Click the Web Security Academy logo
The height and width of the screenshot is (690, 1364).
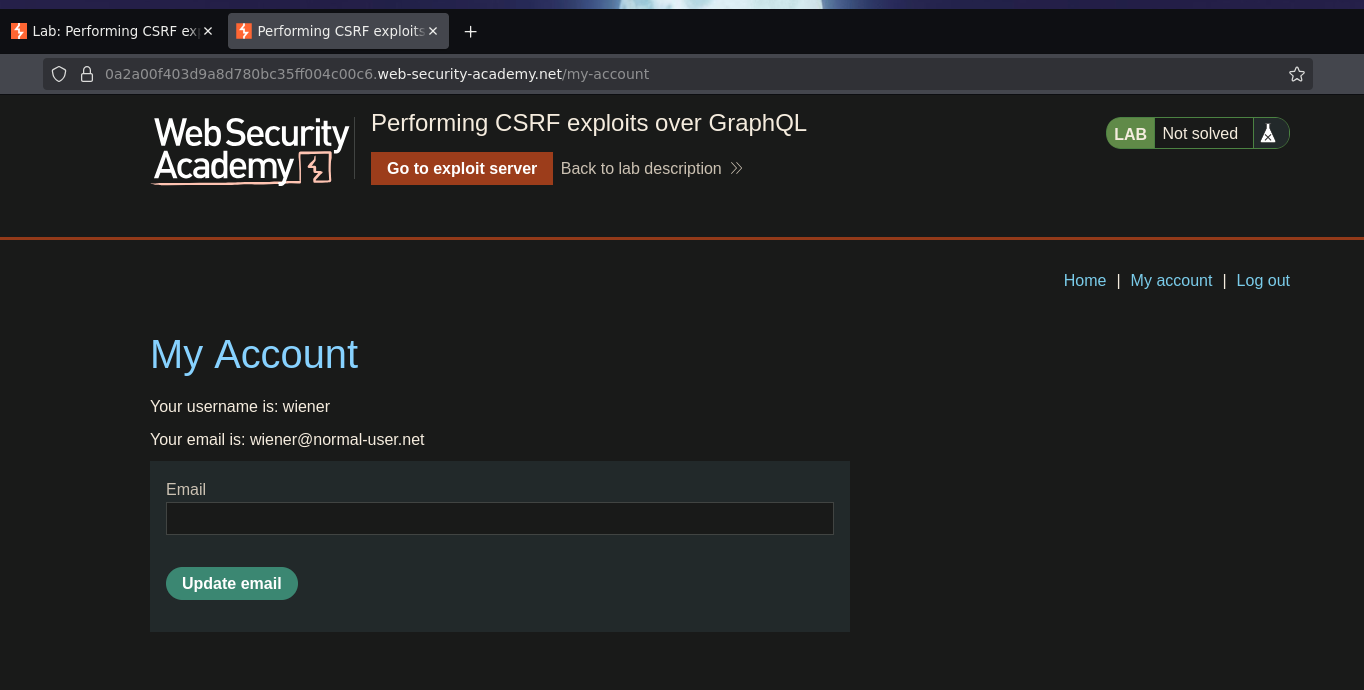(250, 151)
